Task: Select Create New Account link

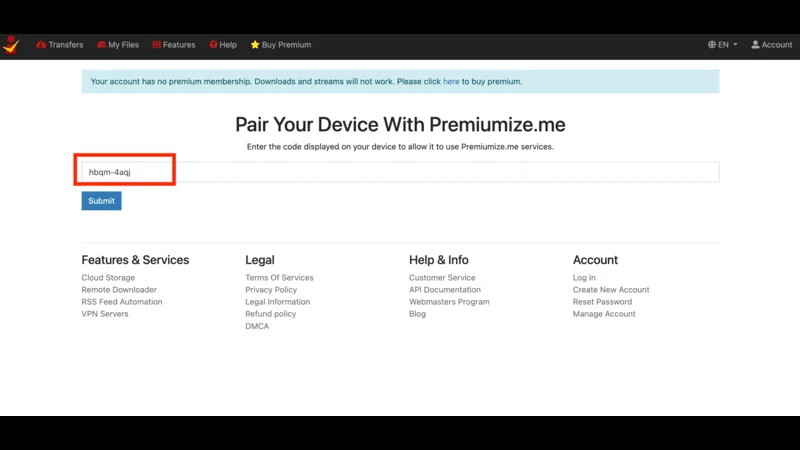Action: 611,290
